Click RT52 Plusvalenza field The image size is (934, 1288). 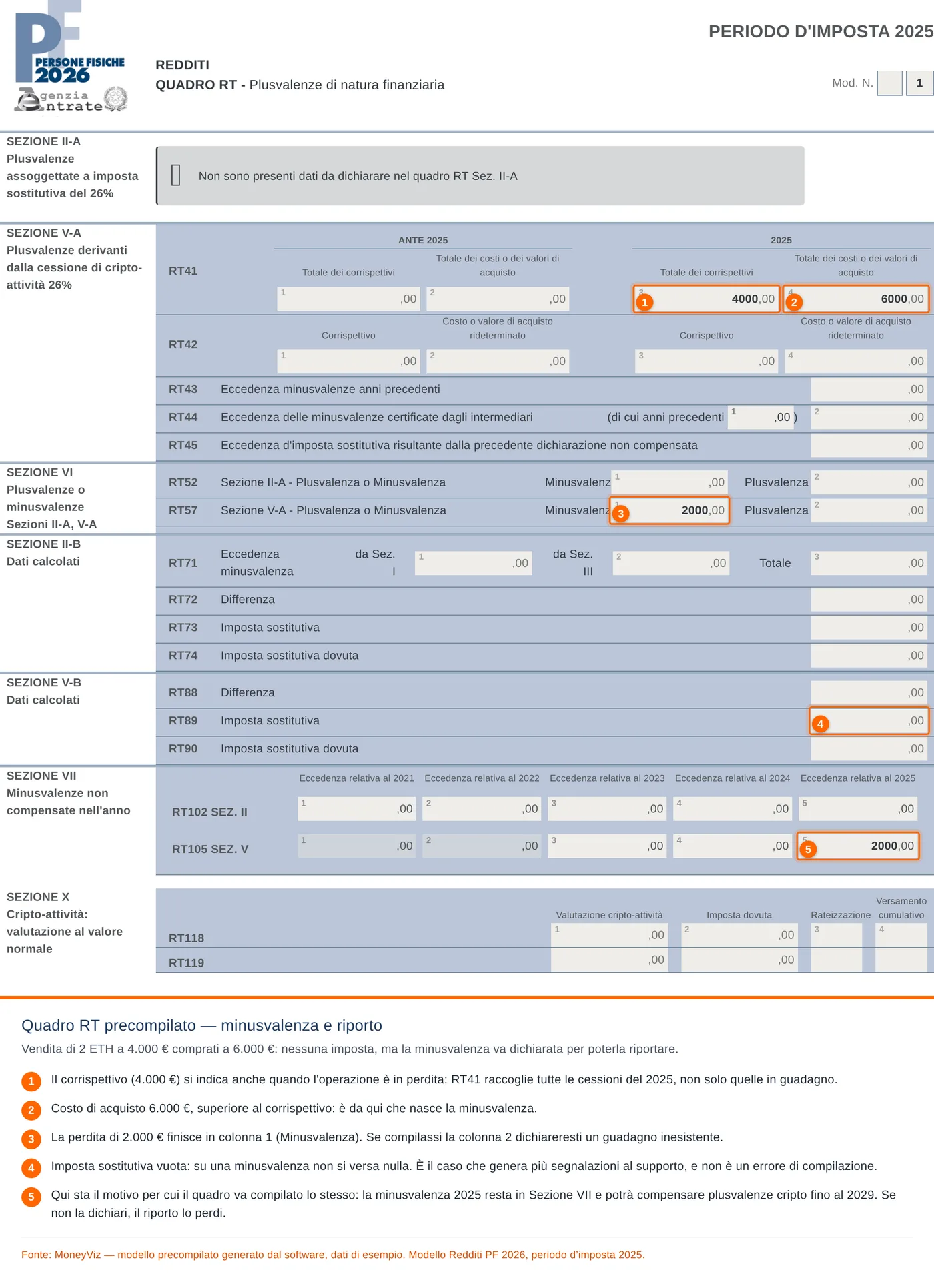[869, 482]
